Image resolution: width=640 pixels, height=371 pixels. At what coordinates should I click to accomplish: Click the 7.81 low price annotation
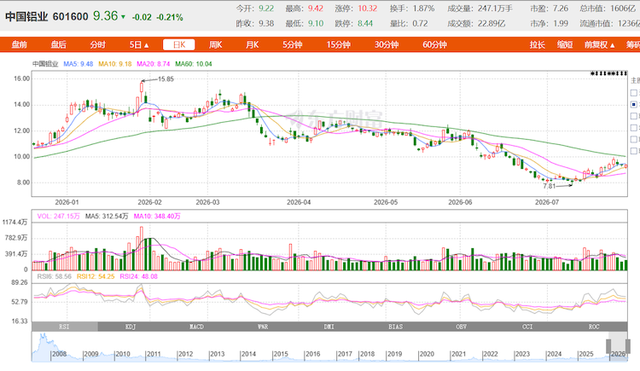point(549,186)
